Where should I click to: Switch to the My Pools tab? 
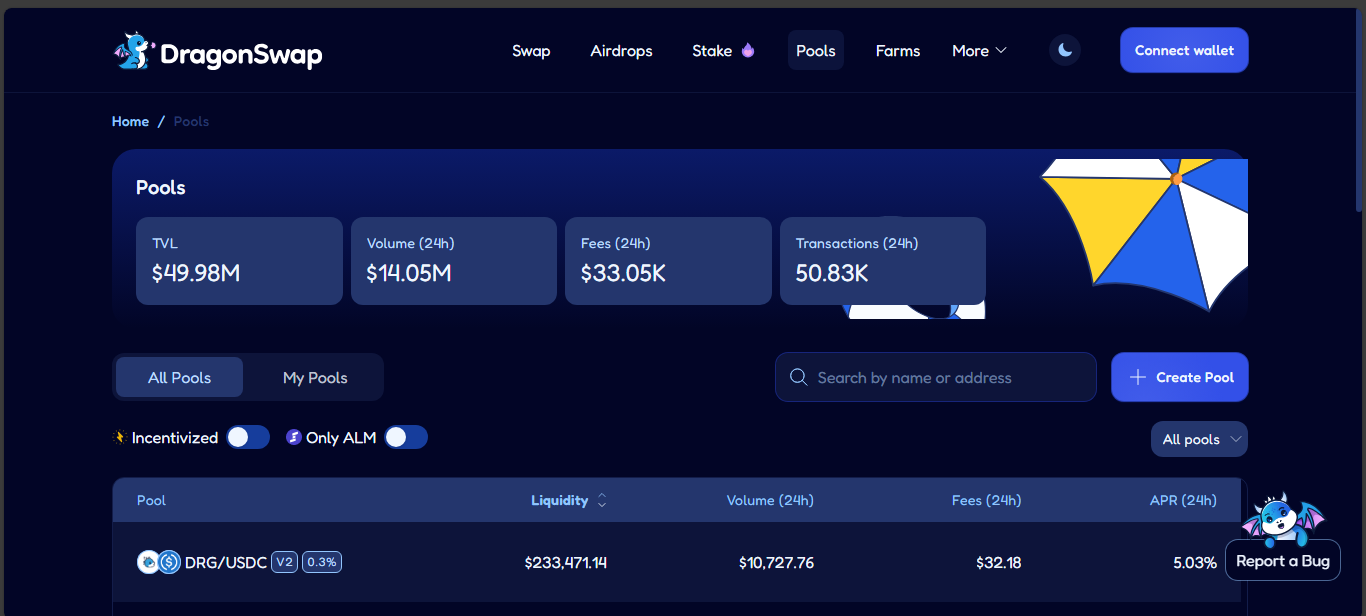[x=315, y=377]
